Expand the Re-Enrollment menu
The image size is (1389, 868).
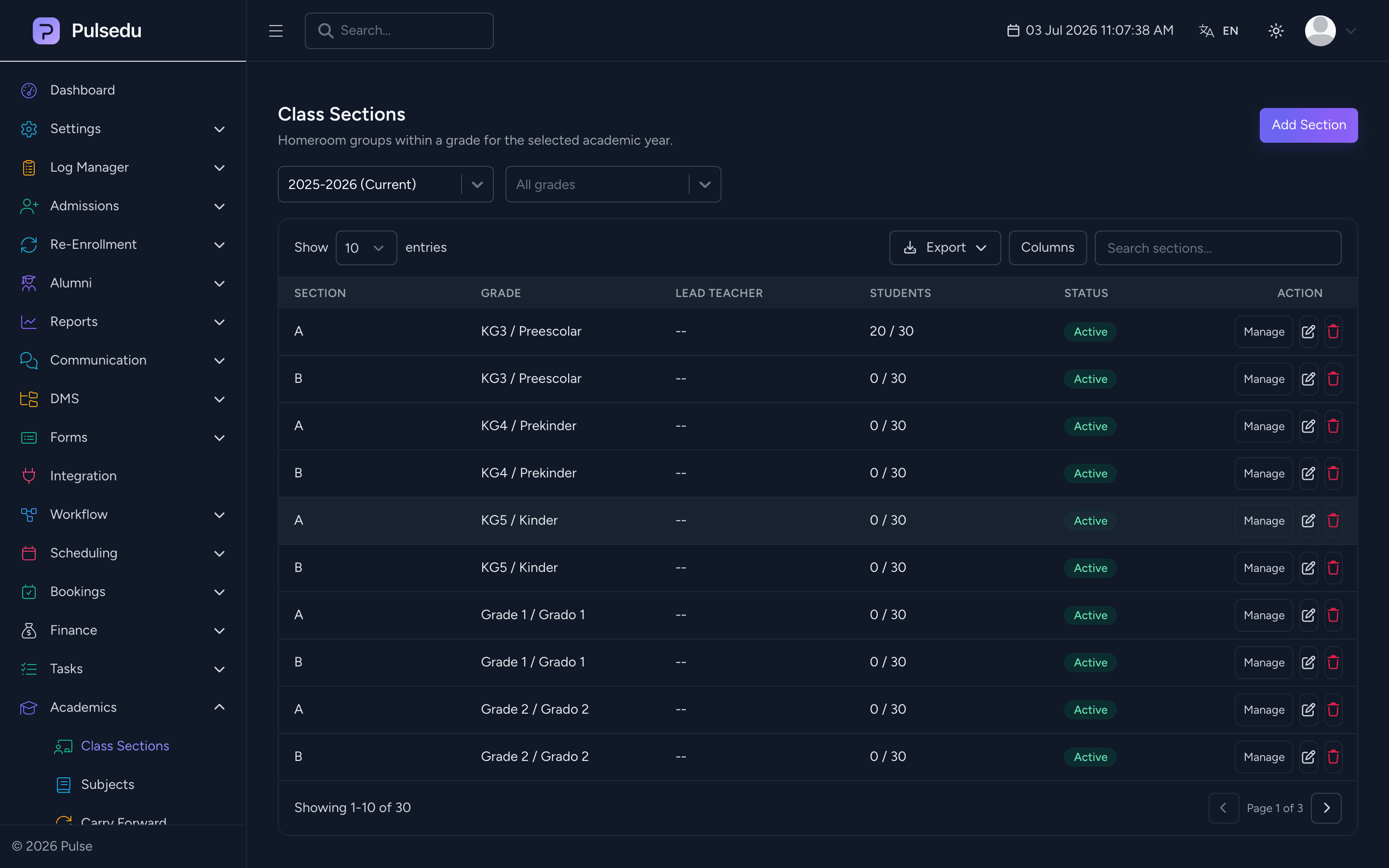(123, 244)
